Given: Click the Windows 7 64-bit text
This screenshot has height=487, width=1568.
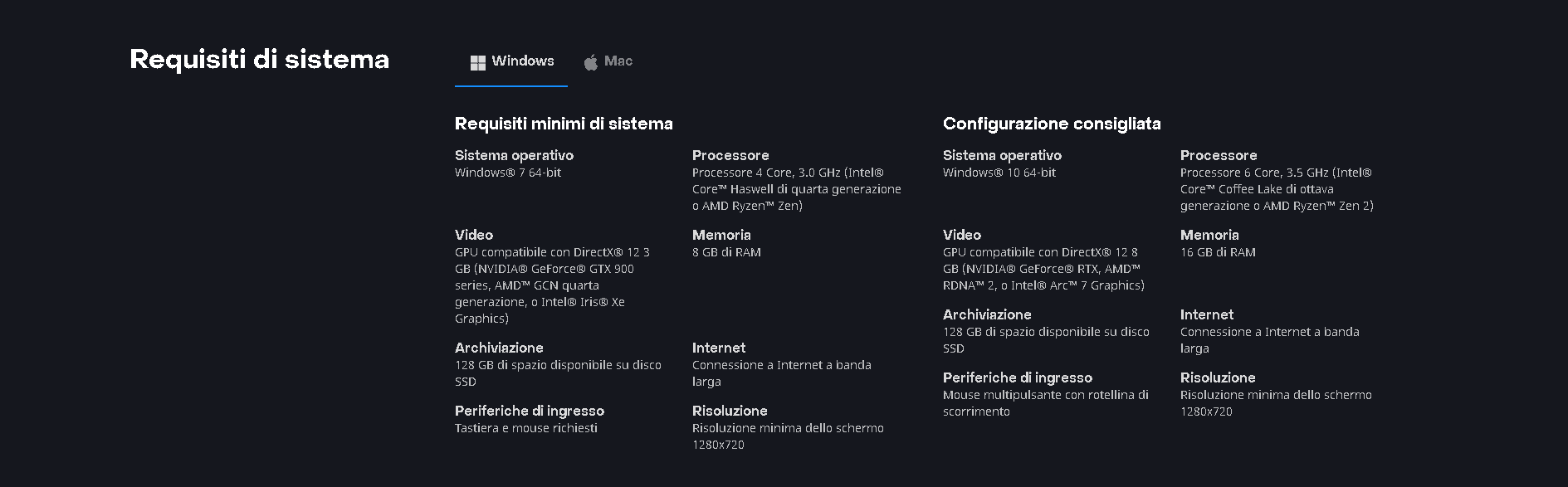Looking at the screenshot, I should [x=508, y=173].
